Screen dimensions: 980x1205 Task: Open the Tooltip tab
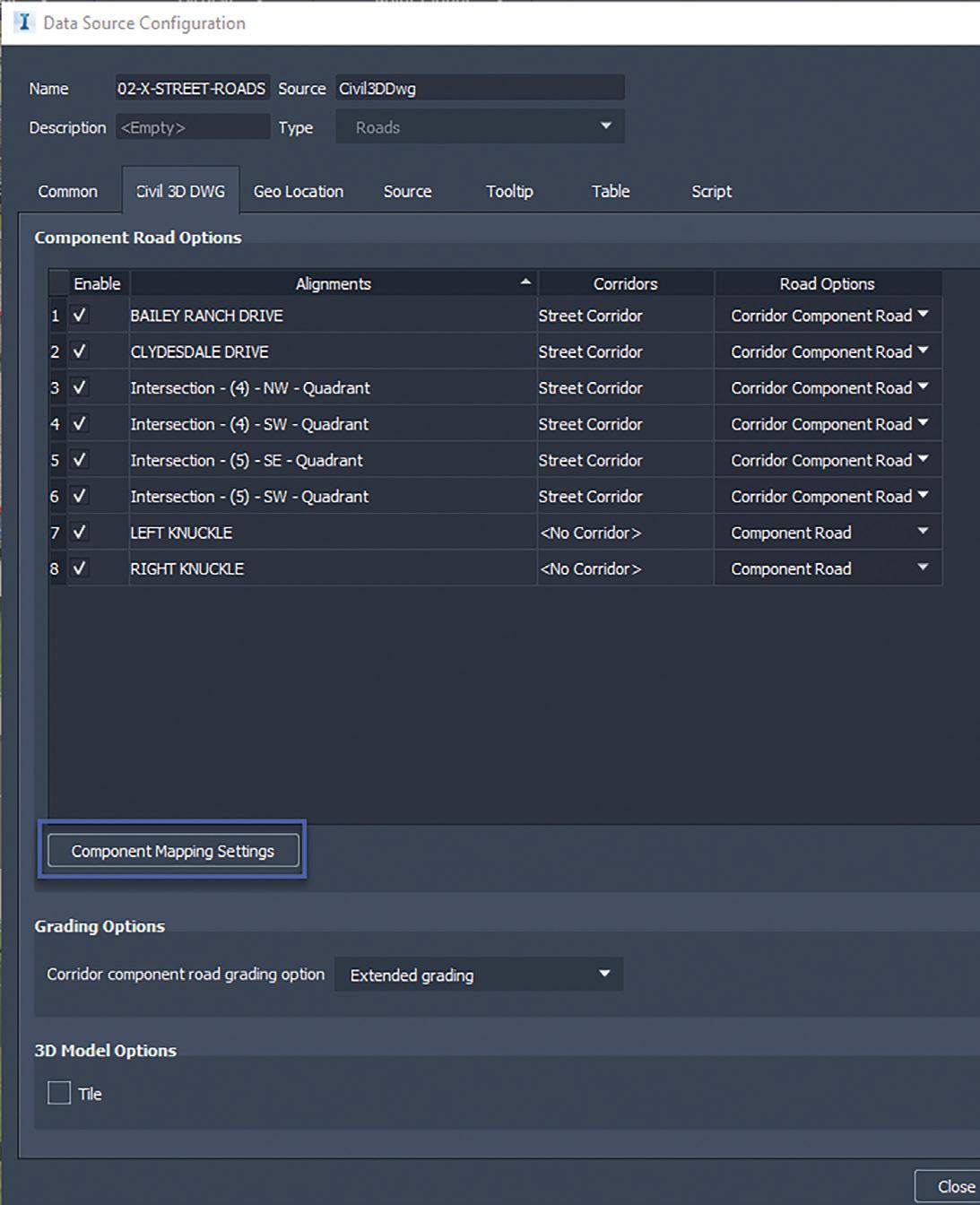[509, 191]
